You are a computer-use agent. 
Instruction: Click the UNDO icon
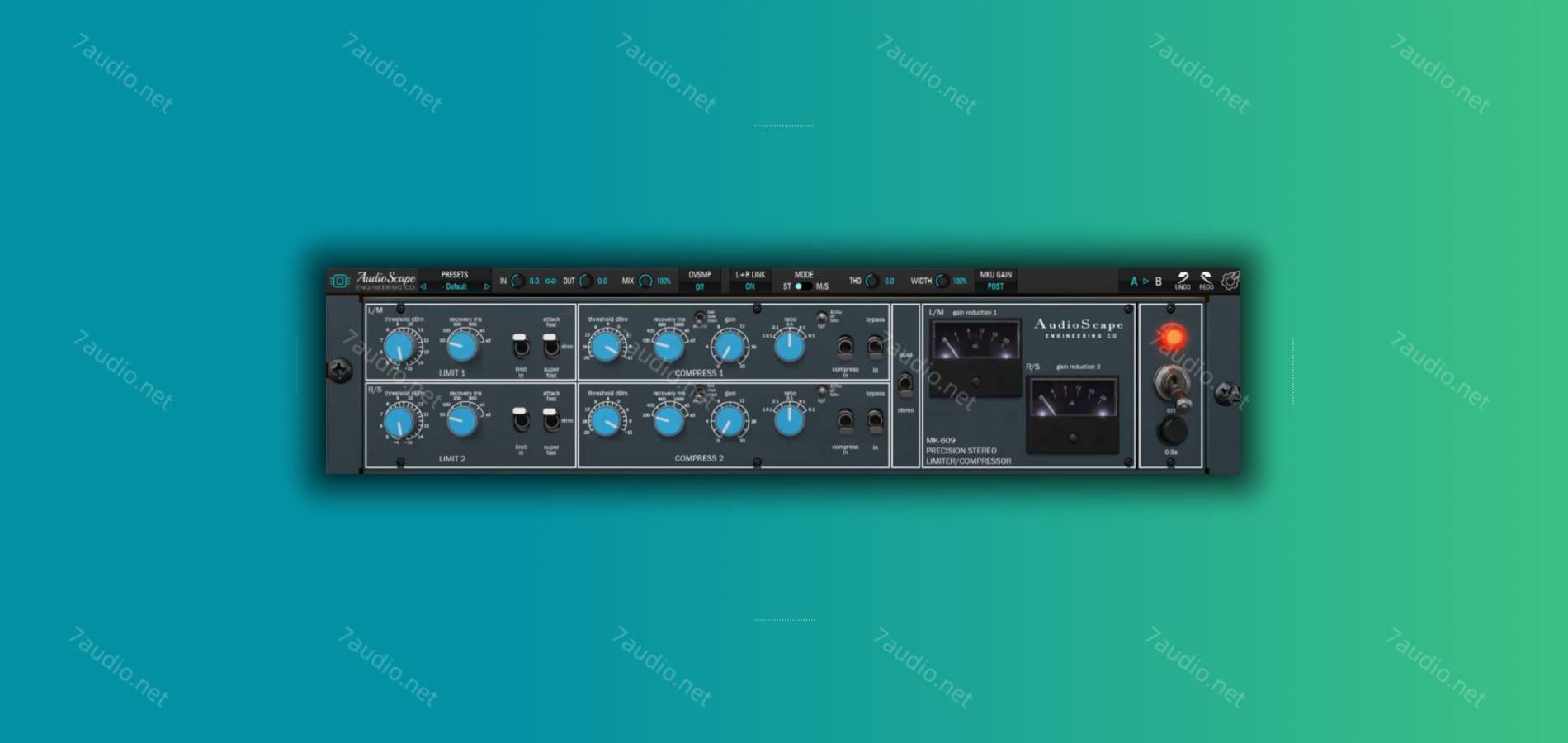click(1183, 281)
